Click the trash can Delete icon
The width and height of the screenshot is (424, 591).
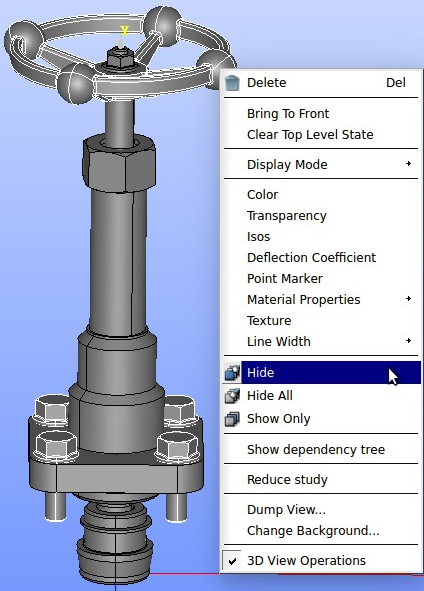coord(232,83)
